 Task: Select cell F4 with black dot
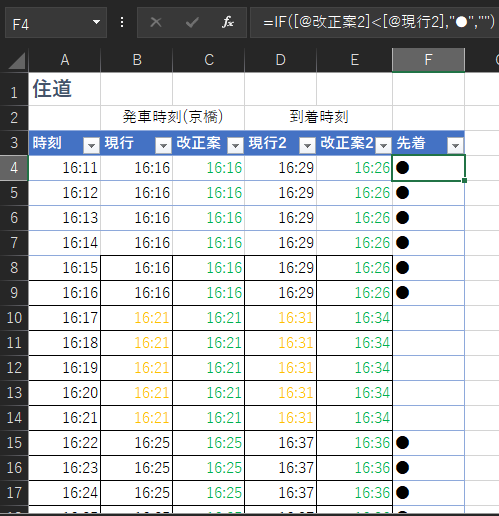coord(428,168)
